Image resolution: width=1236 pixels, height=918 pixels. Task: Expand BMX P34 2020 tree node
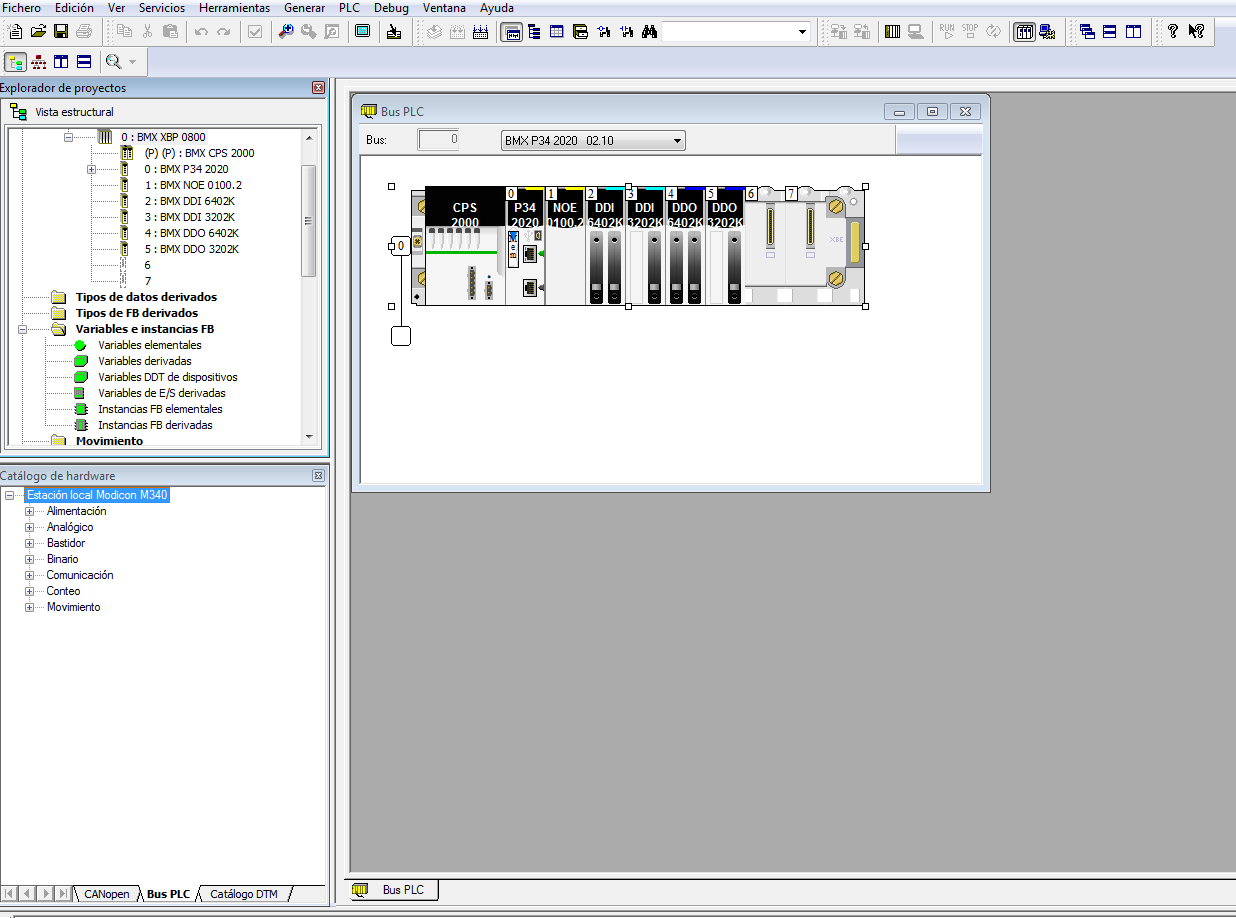[91, 169]
